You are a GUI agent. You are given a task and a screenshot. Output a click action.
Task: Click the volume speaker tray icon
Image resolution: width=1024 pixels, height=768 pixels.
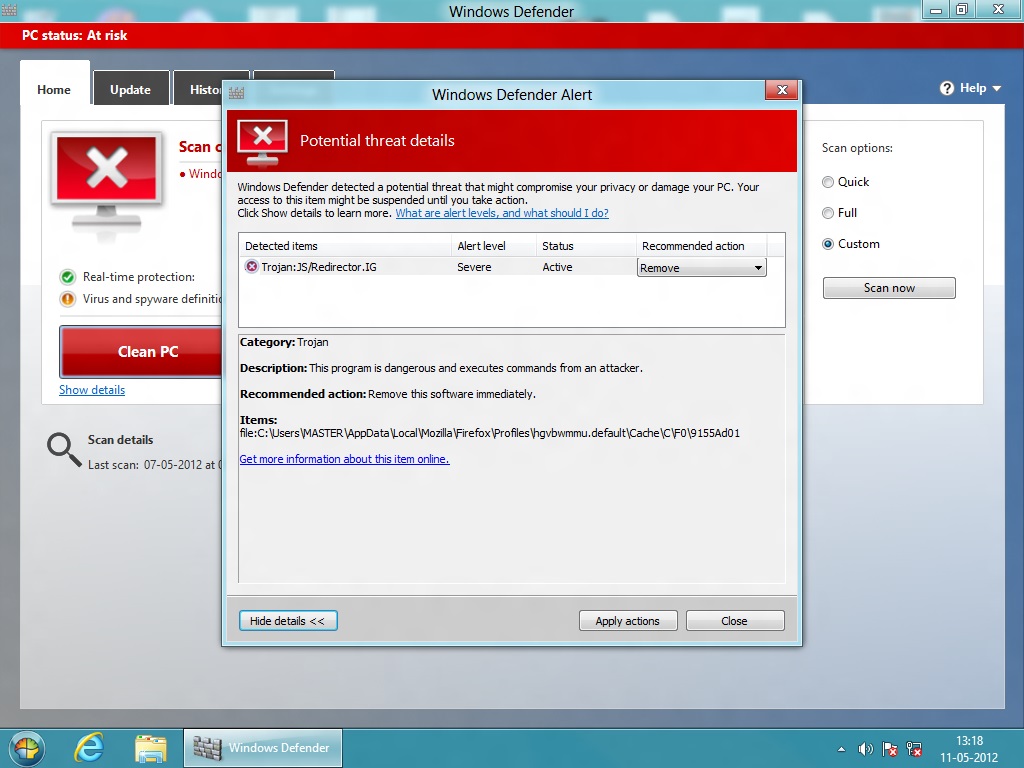click(865, 749)
